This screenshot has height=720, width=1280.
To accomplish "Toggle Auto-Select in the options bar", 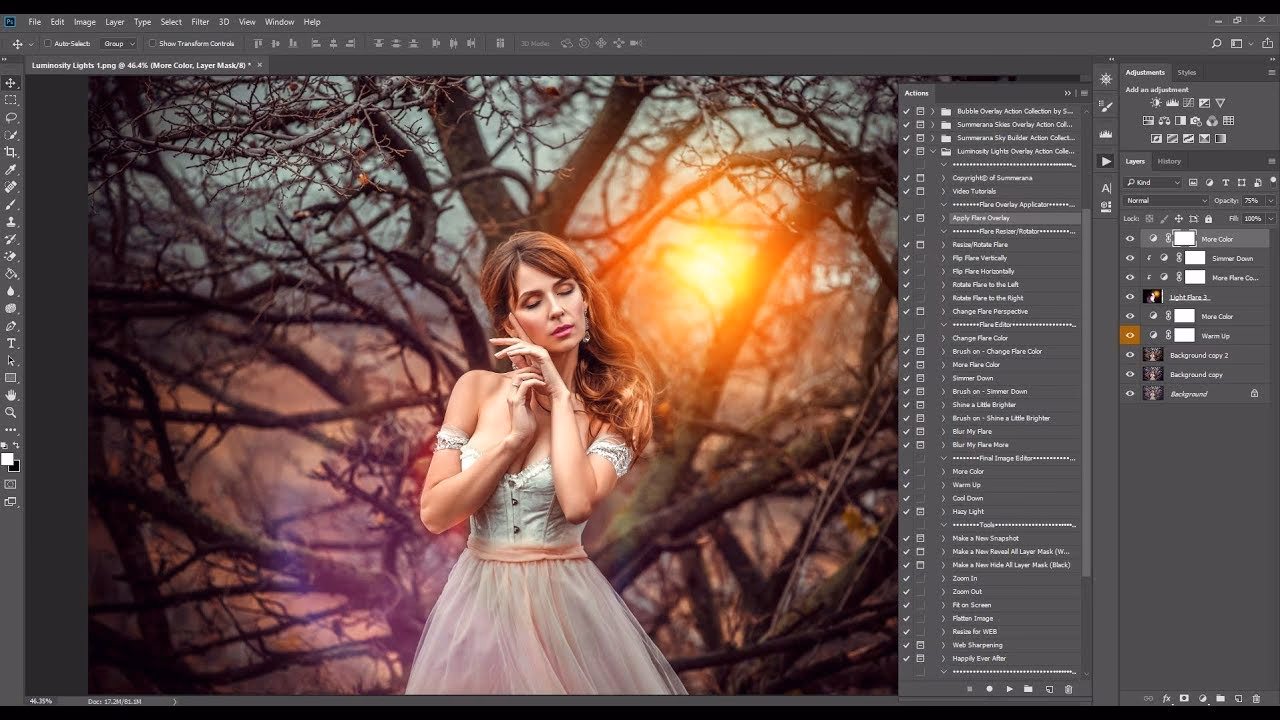I will pos(45,43).
